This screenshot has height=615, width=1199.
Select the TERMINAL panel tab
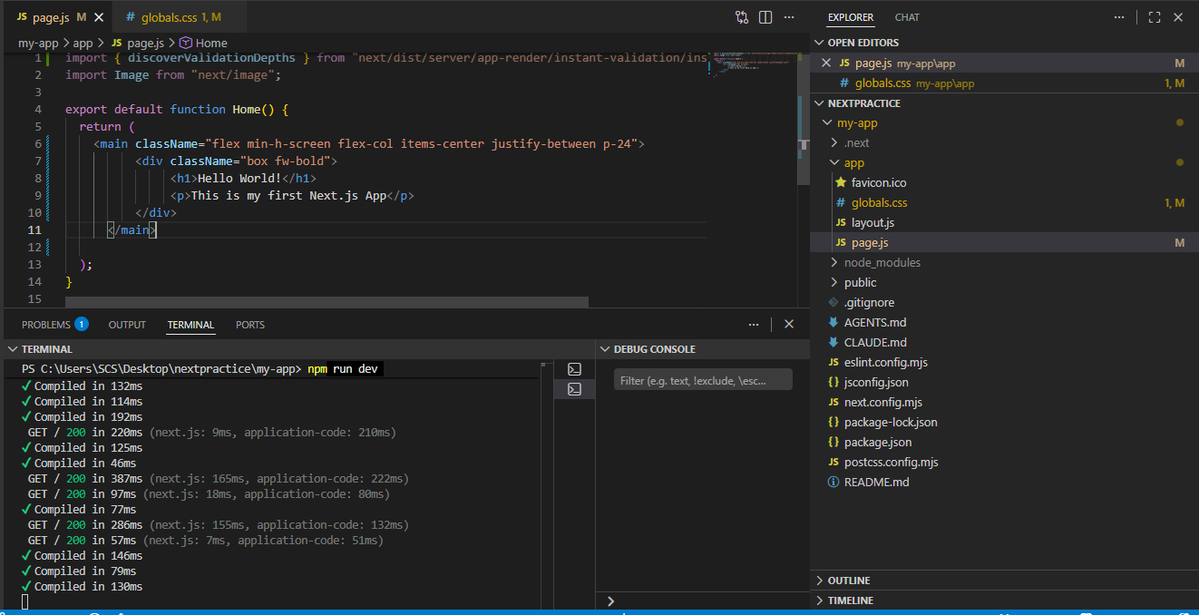191,324
